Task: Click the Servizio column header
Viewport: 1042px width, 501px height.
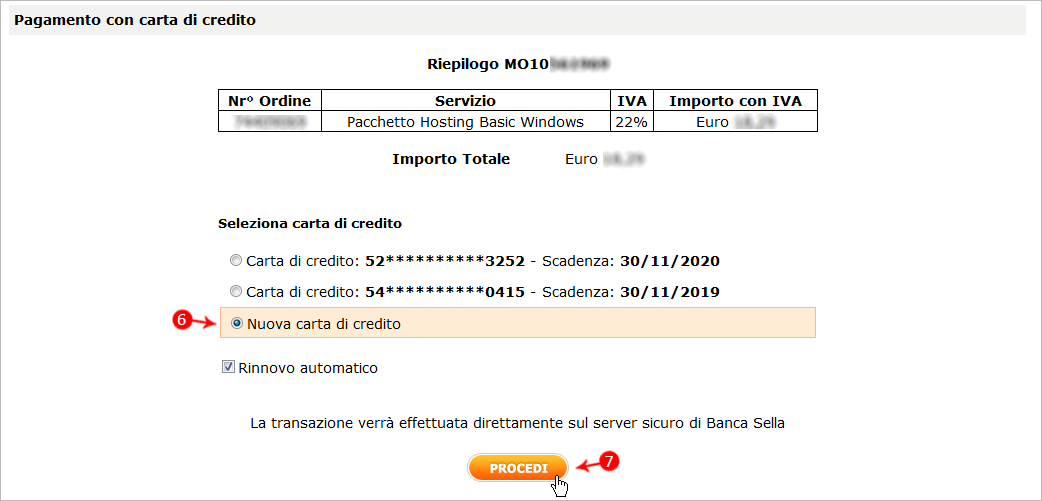Action: [x=465, y=101]
